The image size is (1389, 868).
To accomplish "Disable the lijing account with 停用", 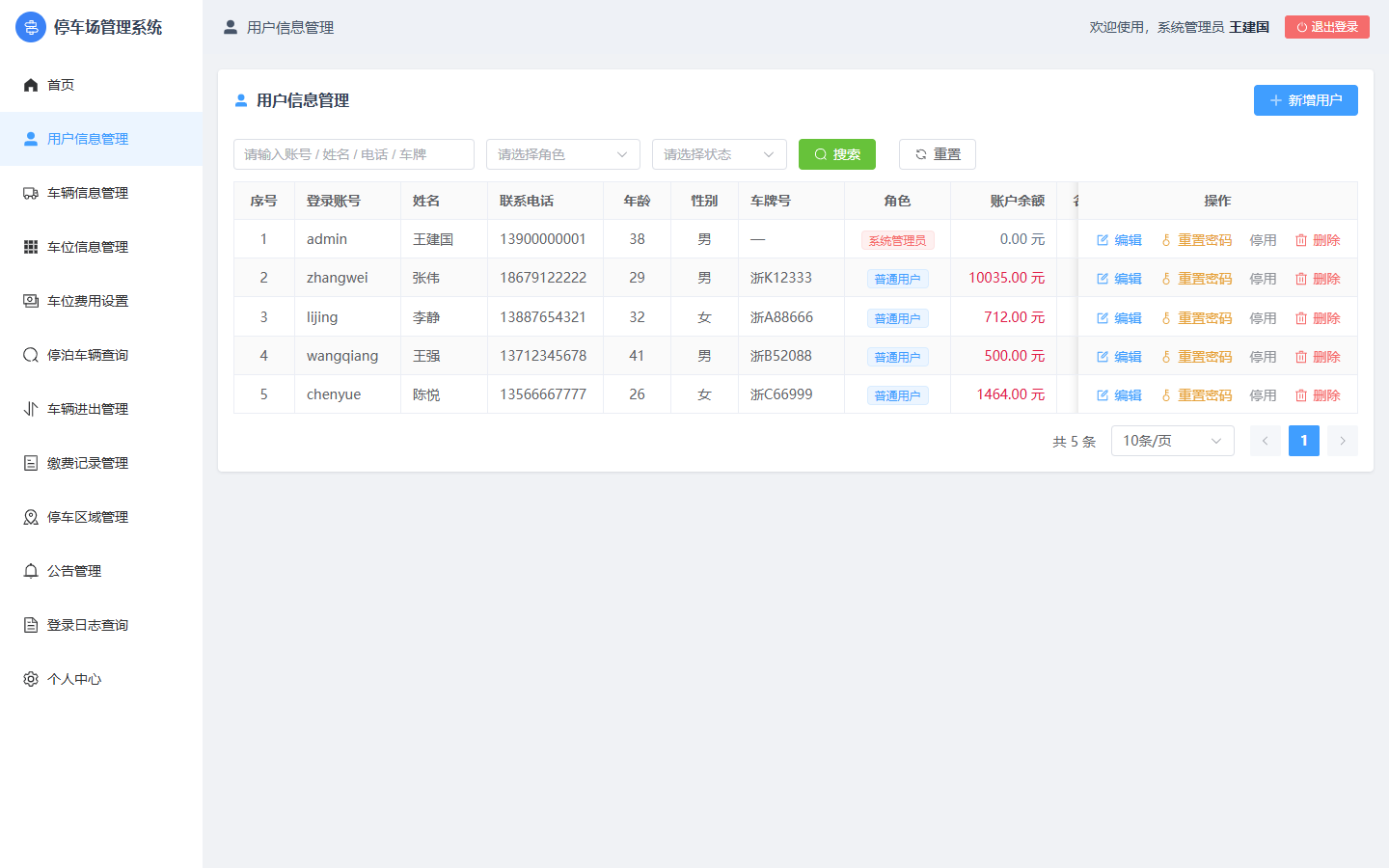I will coord(1263,317).
